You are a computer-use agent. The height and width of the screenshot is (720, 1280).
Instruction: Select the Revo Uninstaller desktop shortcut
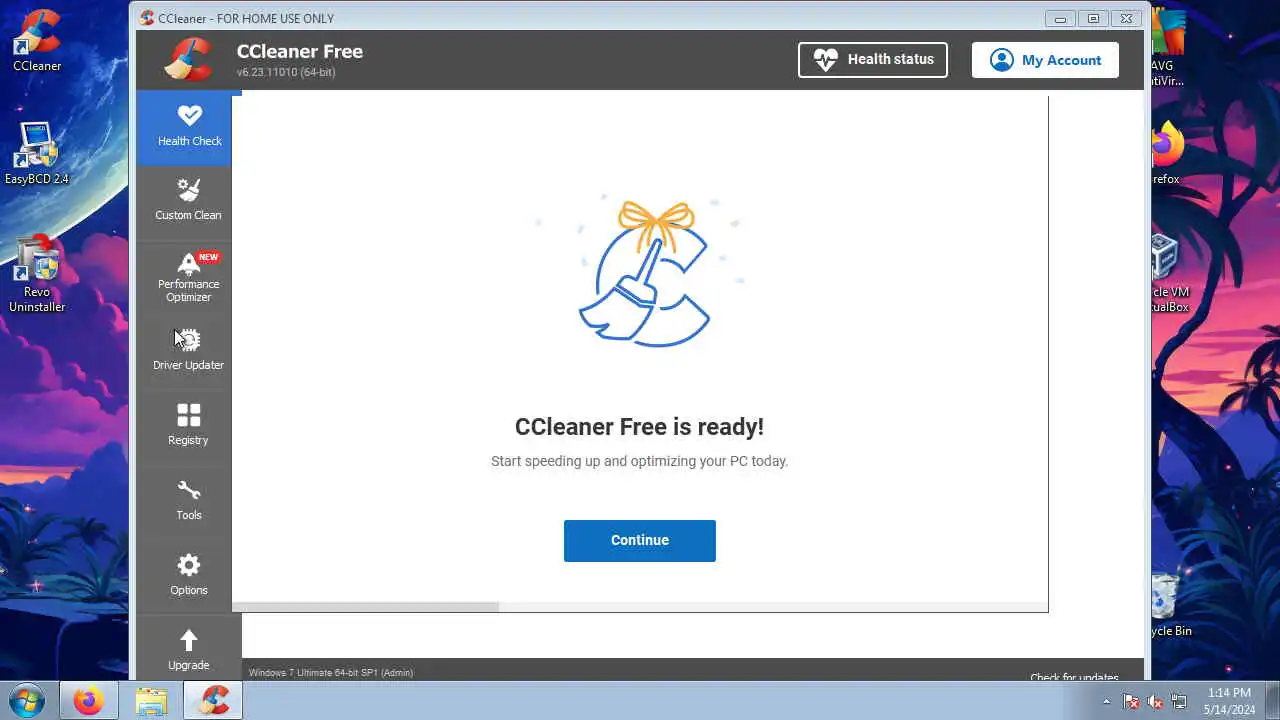(x=37, y=274)
